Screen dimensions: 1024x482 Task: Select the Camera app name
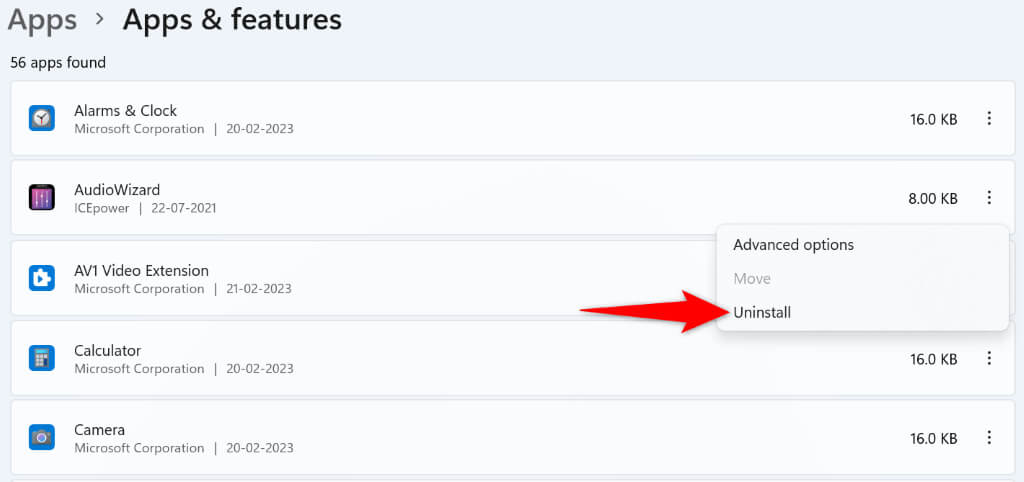click(98, 430)
